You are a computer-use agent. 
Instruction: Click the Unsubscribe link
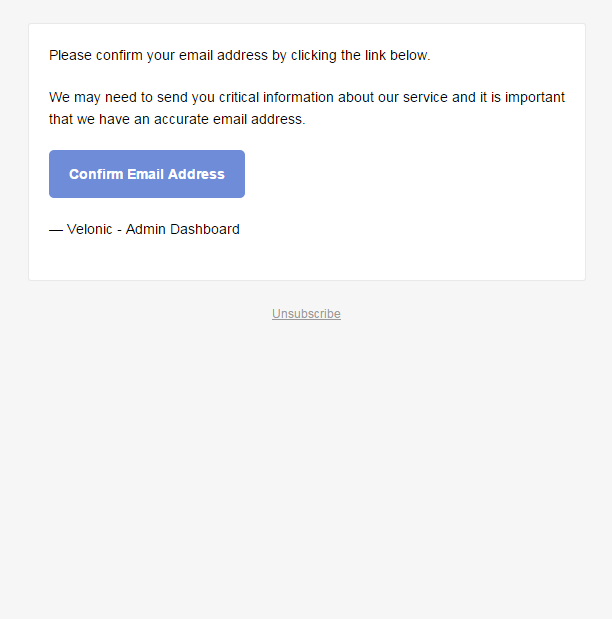pyautogui.click(x=306, y=314)
